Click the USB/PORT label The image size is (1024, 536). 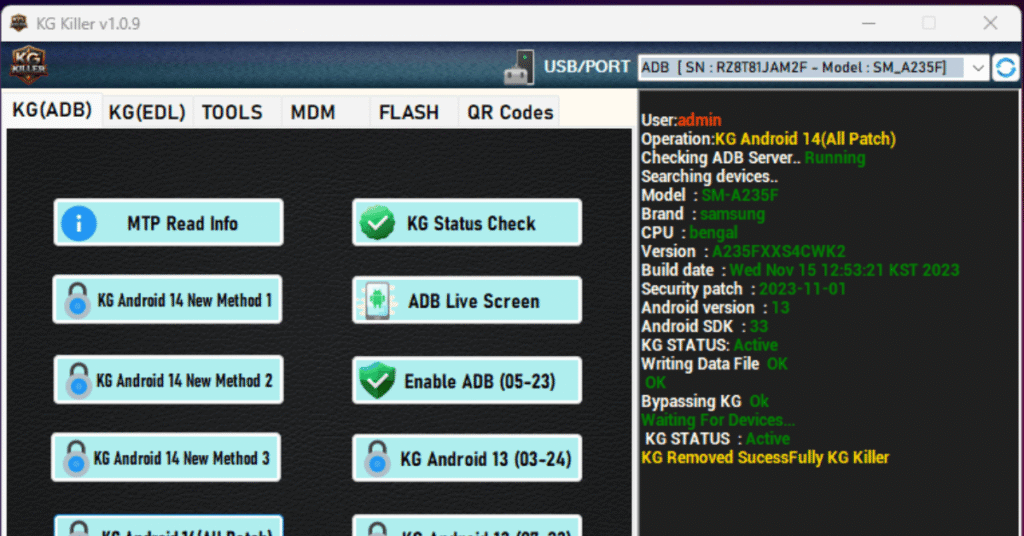pos(587,67)
